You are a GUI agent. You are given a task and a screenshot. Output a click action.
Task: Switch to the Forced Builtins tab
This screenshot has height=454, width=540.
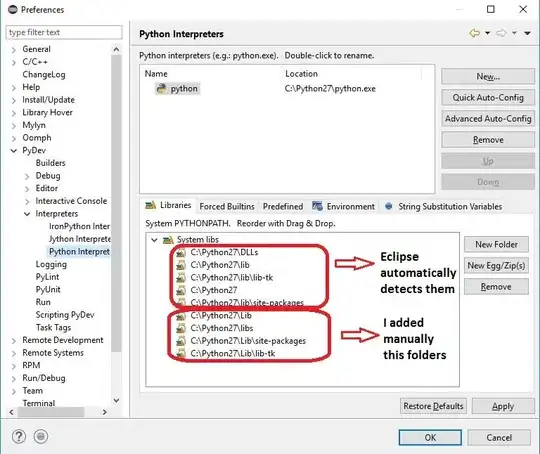coord(227,206)
